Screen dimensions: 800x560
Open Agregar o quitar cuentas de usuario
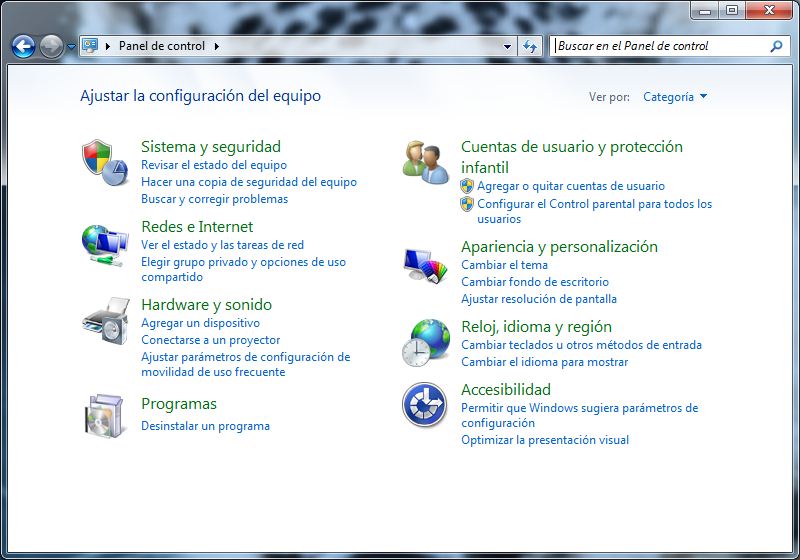tap(570, 186)
